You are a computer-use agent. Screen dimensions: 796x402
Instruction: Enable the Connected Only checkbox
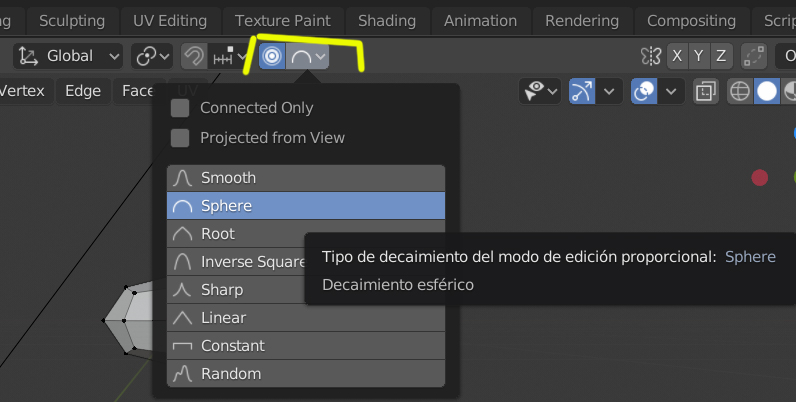pos(180,108)
